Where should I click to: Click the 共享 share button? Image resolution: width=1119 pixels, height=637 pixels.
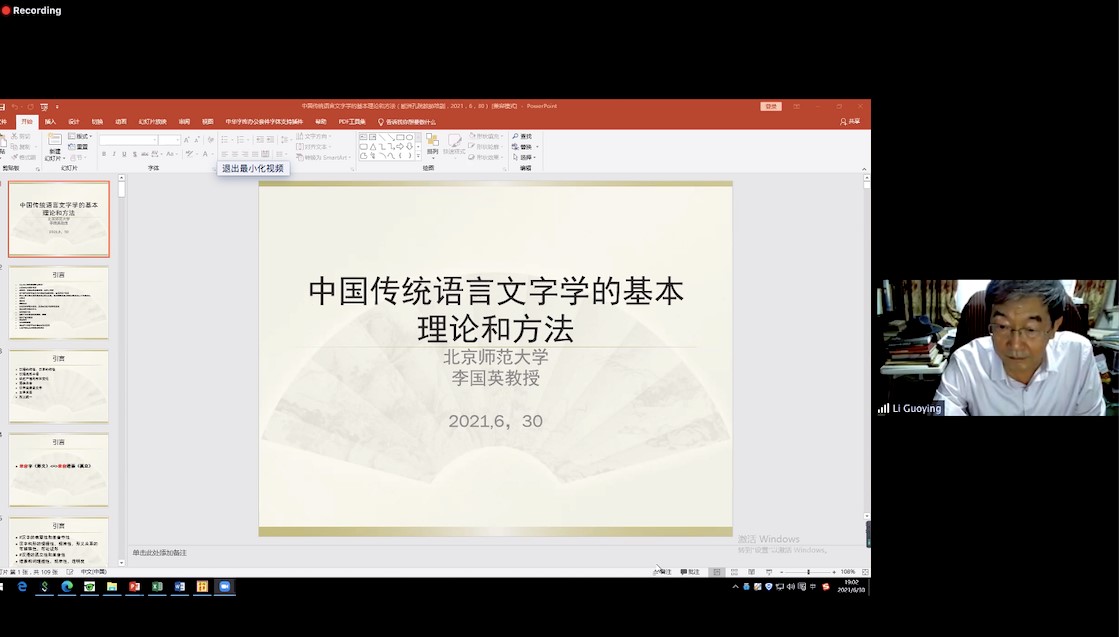[x=850, y=121]
